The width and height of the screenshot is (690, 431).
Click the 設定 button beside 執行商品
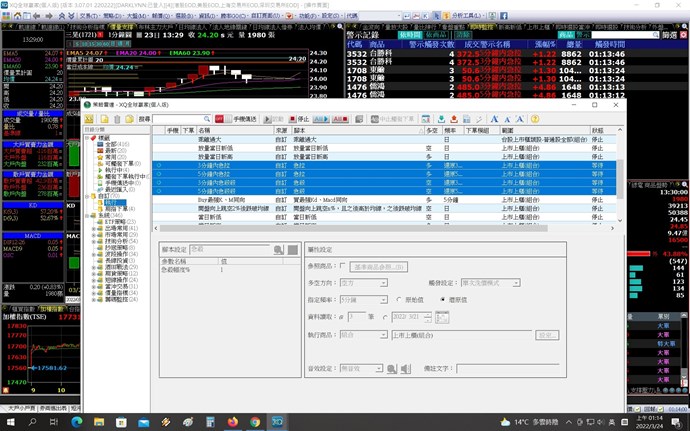[547, 335]
